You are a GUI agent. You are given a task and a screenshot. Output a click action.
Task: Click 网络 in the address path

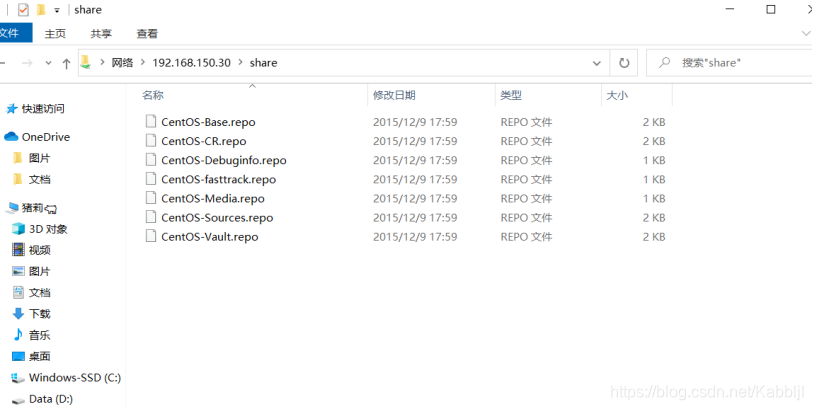(122, 63)
